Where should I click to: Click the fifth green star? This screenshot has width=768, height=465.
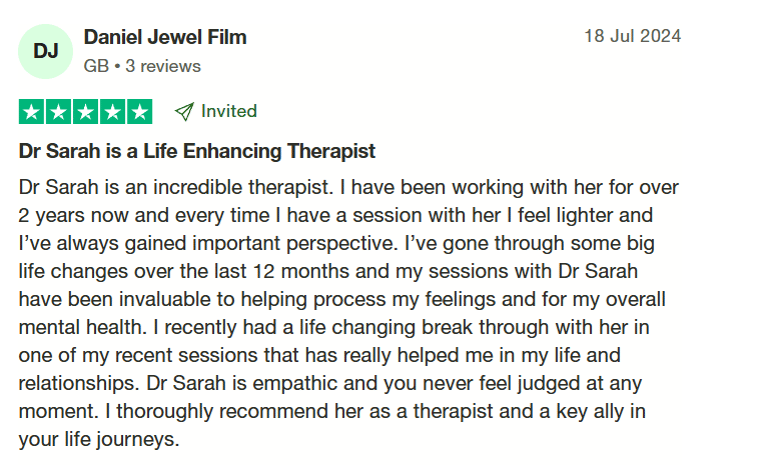pos(140,112)
